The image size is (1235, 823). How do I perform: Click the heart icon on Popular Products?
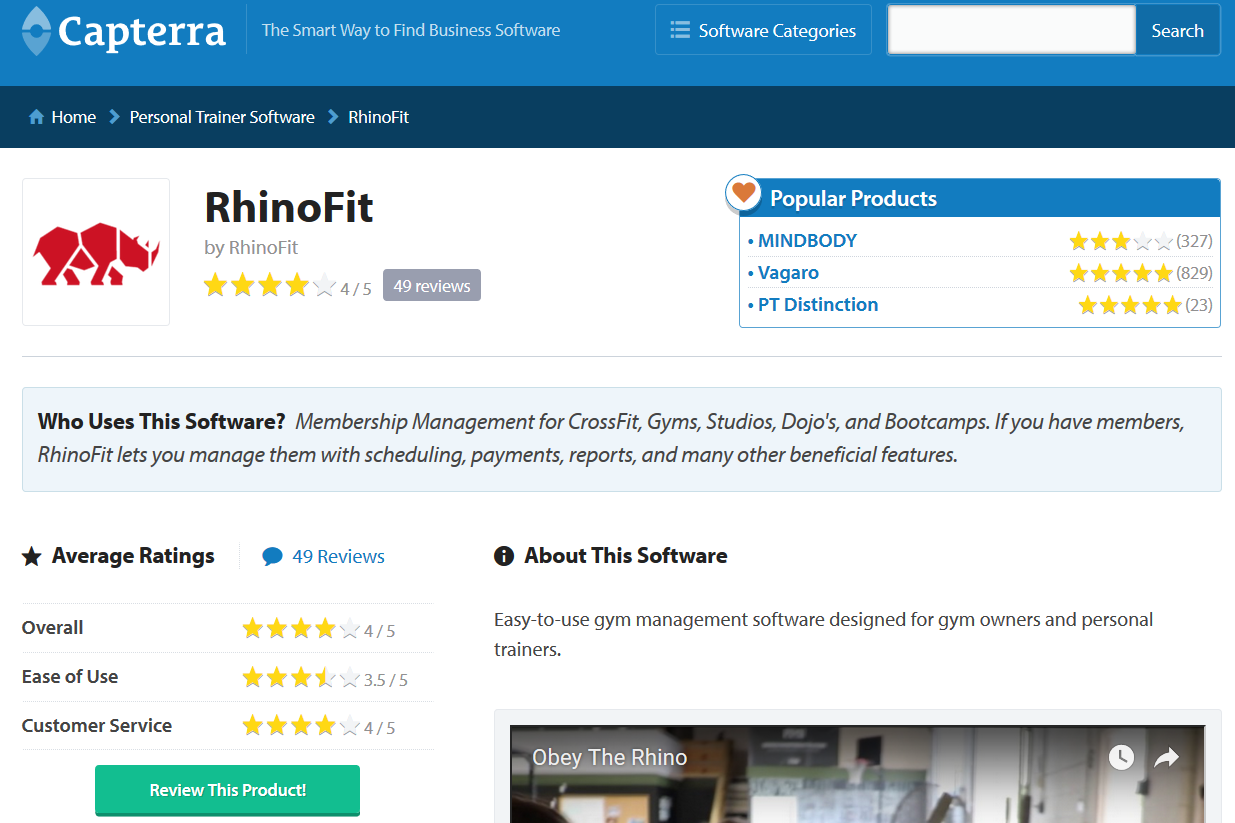(743, 193)
